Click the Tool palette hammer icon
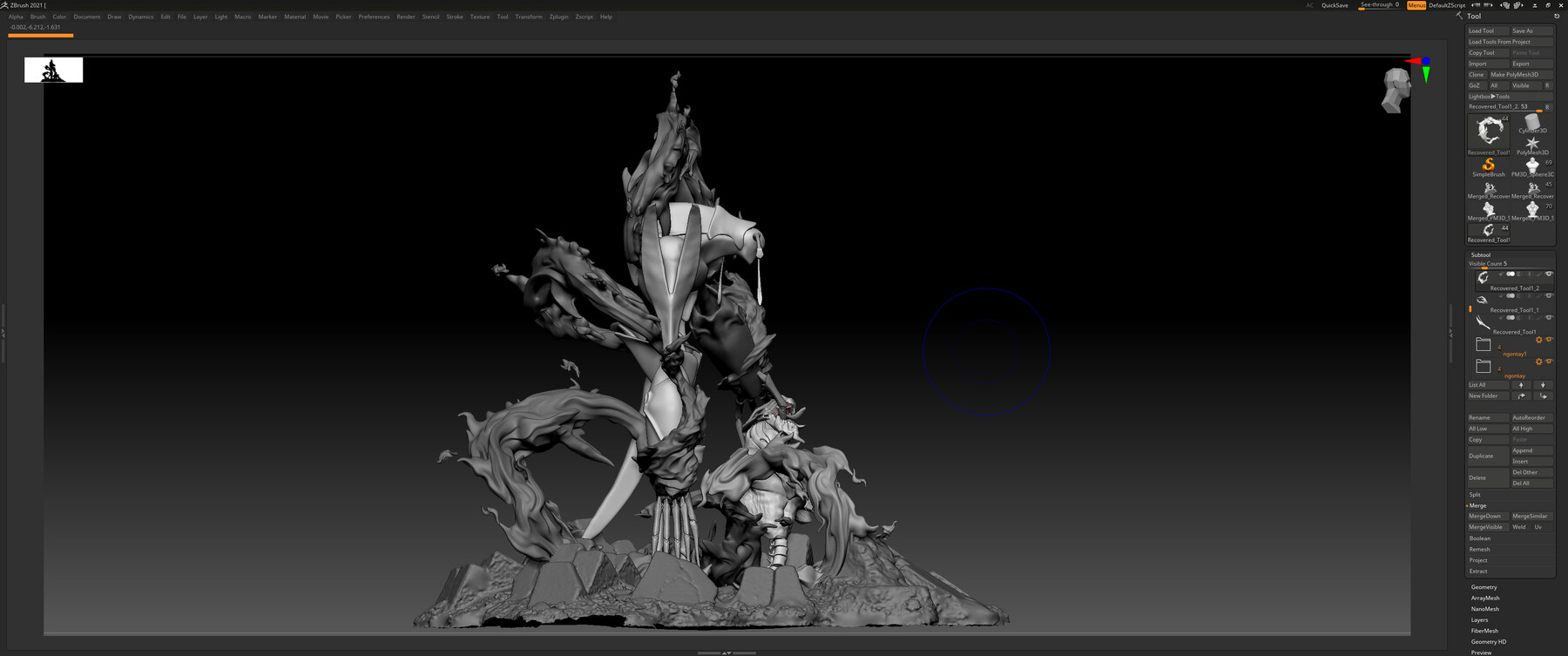Screen dimensions: 1568x656 pos(1459,16)
